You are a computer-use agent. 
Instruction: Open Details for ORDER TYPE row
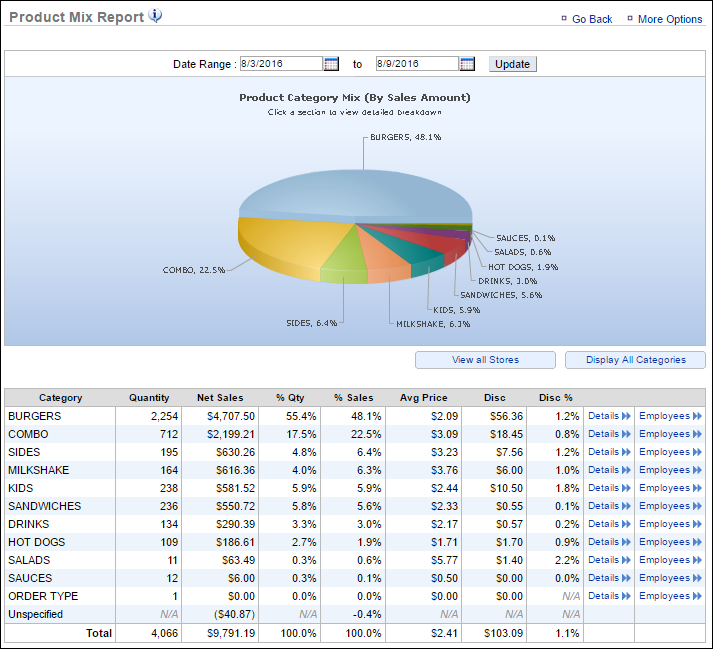click(x=609, y=596)
